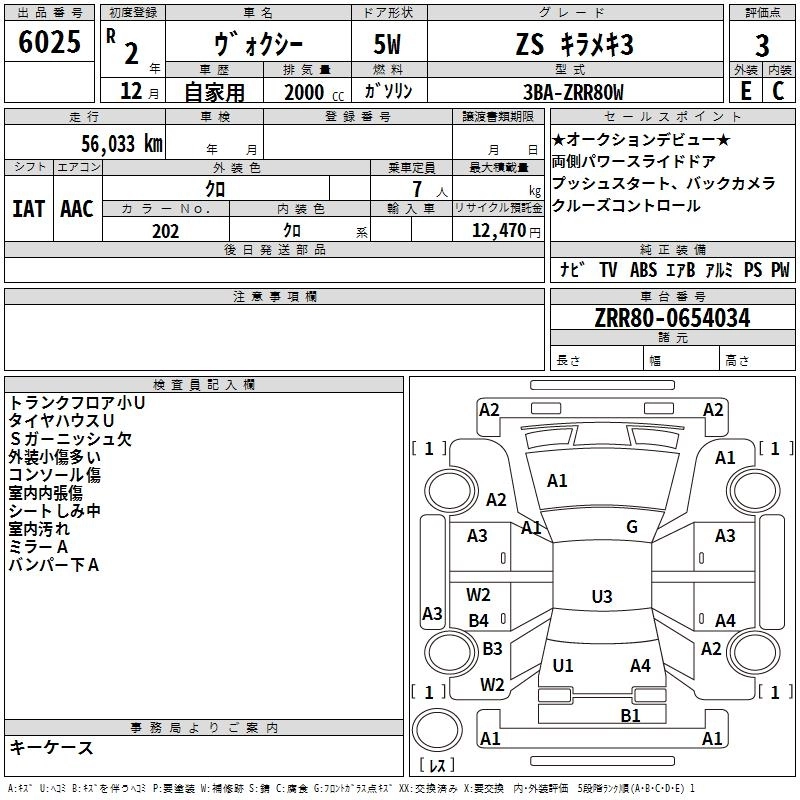Image resolution: width=800 pixels, height=800 pixels.
Task: Click the vehicle history 自家用
Action: tap(214, 92)
